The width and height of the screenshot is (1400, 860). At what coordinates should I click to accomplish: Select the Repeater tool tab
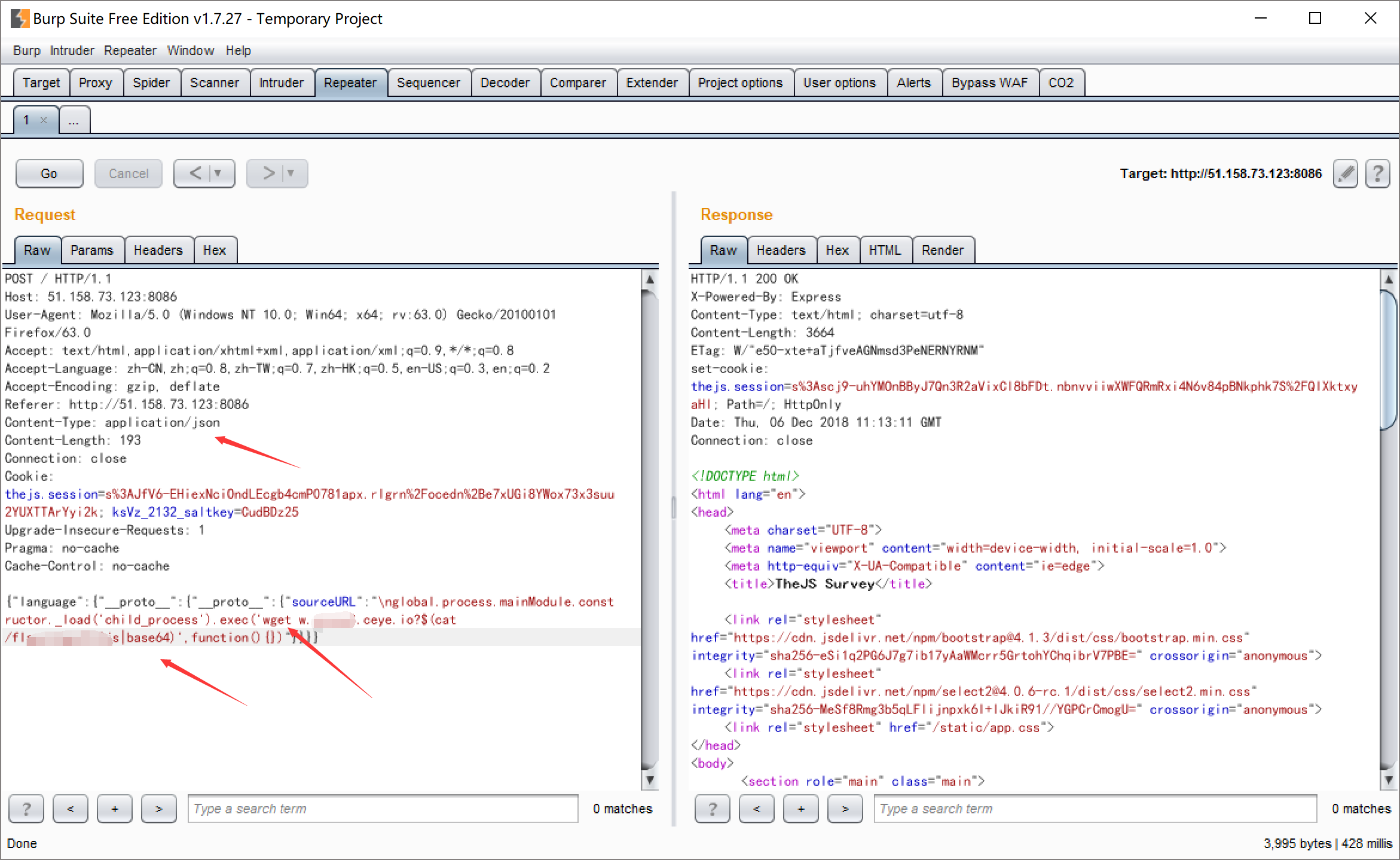click(x=350, y=83)
